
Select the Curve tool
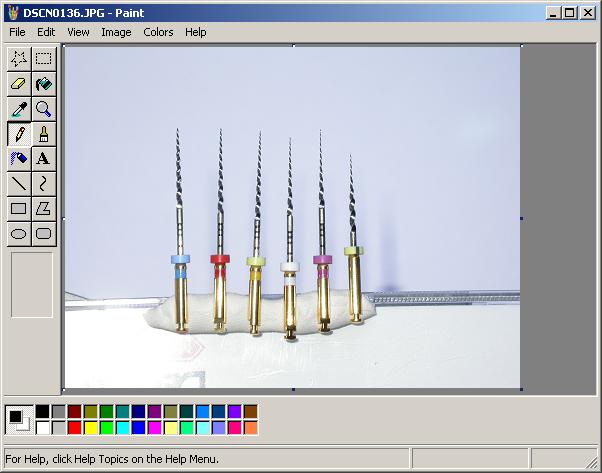click(44, 184)
